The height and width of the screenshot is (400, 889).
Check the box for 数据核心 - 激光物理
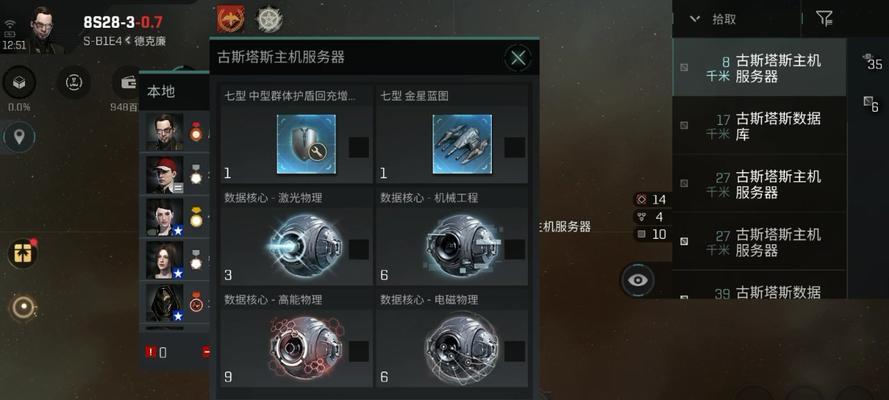point(359,249)
